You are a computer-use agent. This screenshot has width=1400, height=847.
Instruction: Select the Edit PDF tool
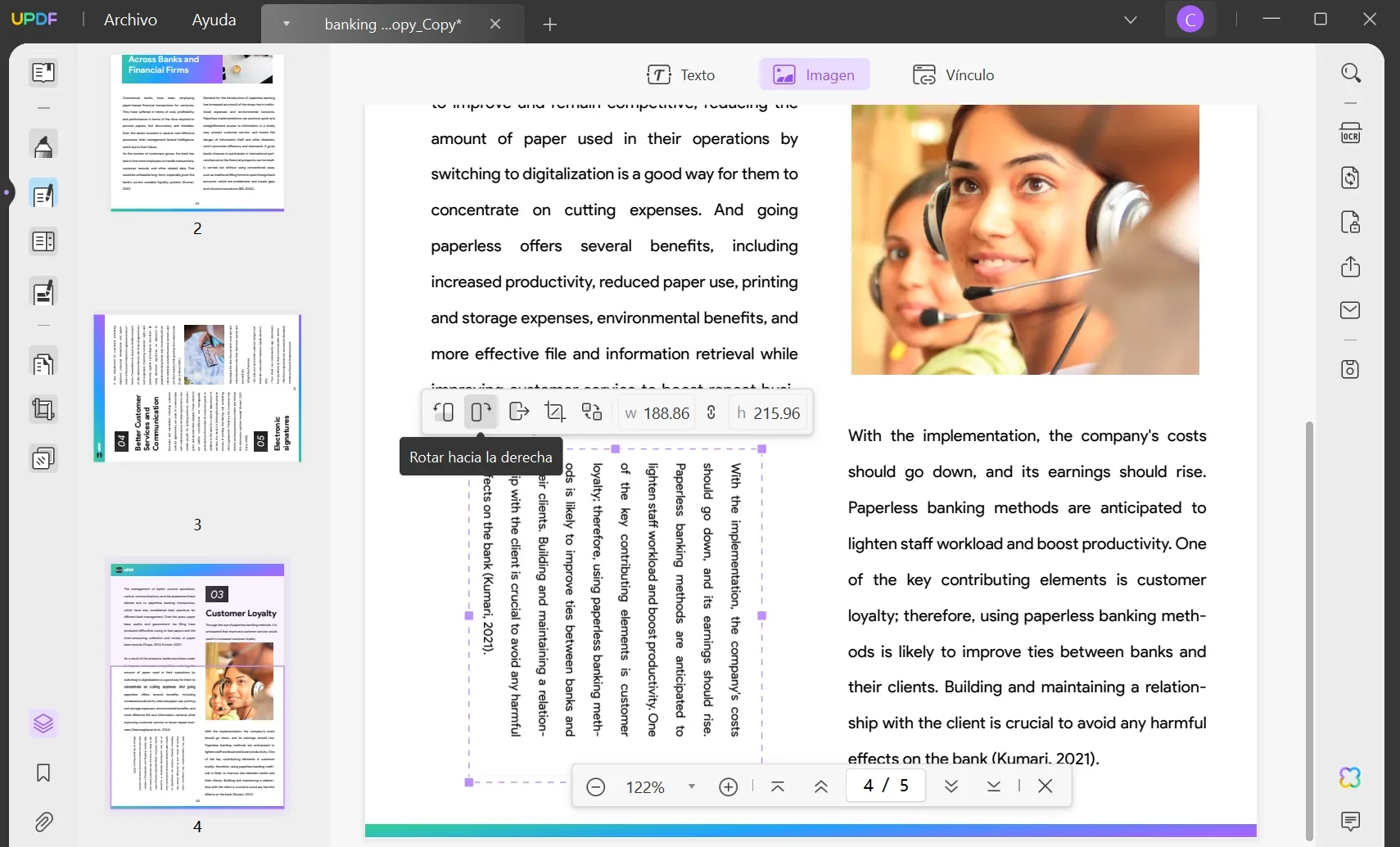(43, 195)
